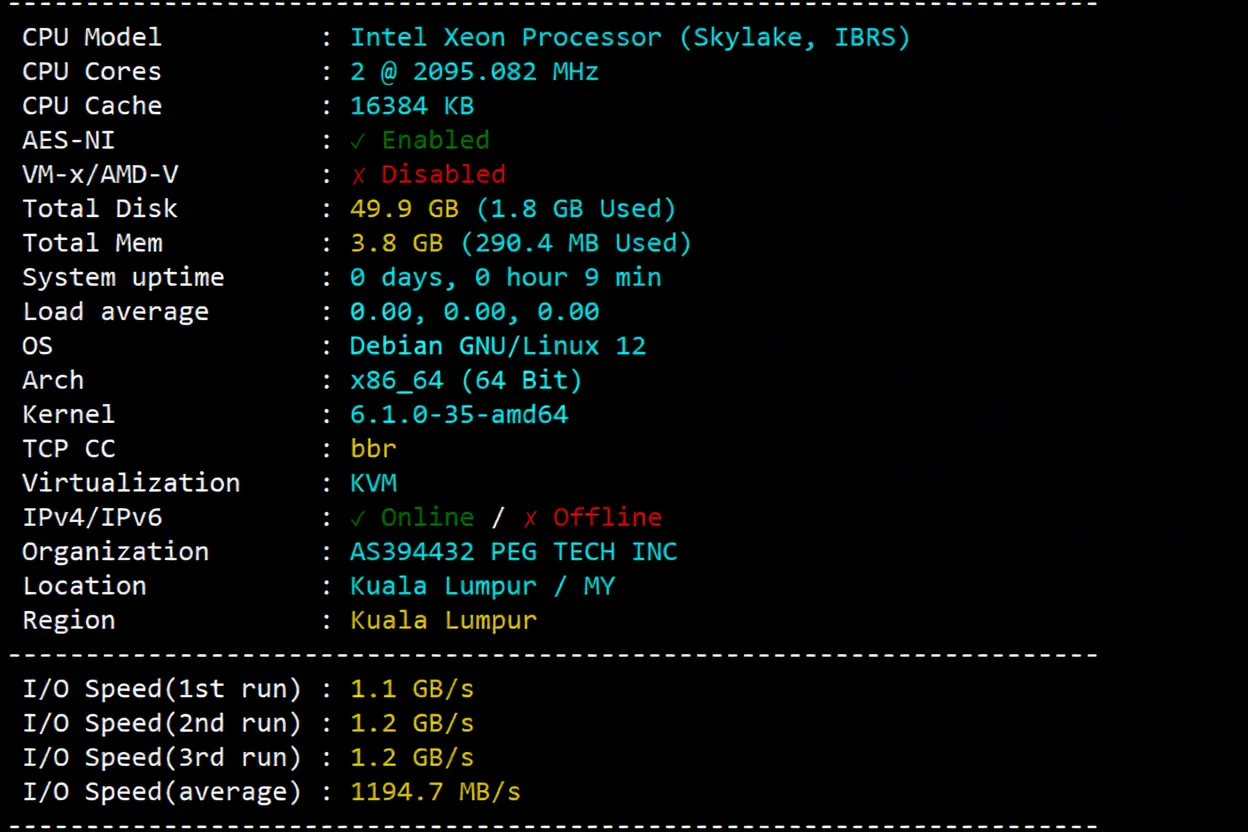This screenshot has width=1248, height=832.
Task: Click the System uptime label
Action: (x=123, y=278)
